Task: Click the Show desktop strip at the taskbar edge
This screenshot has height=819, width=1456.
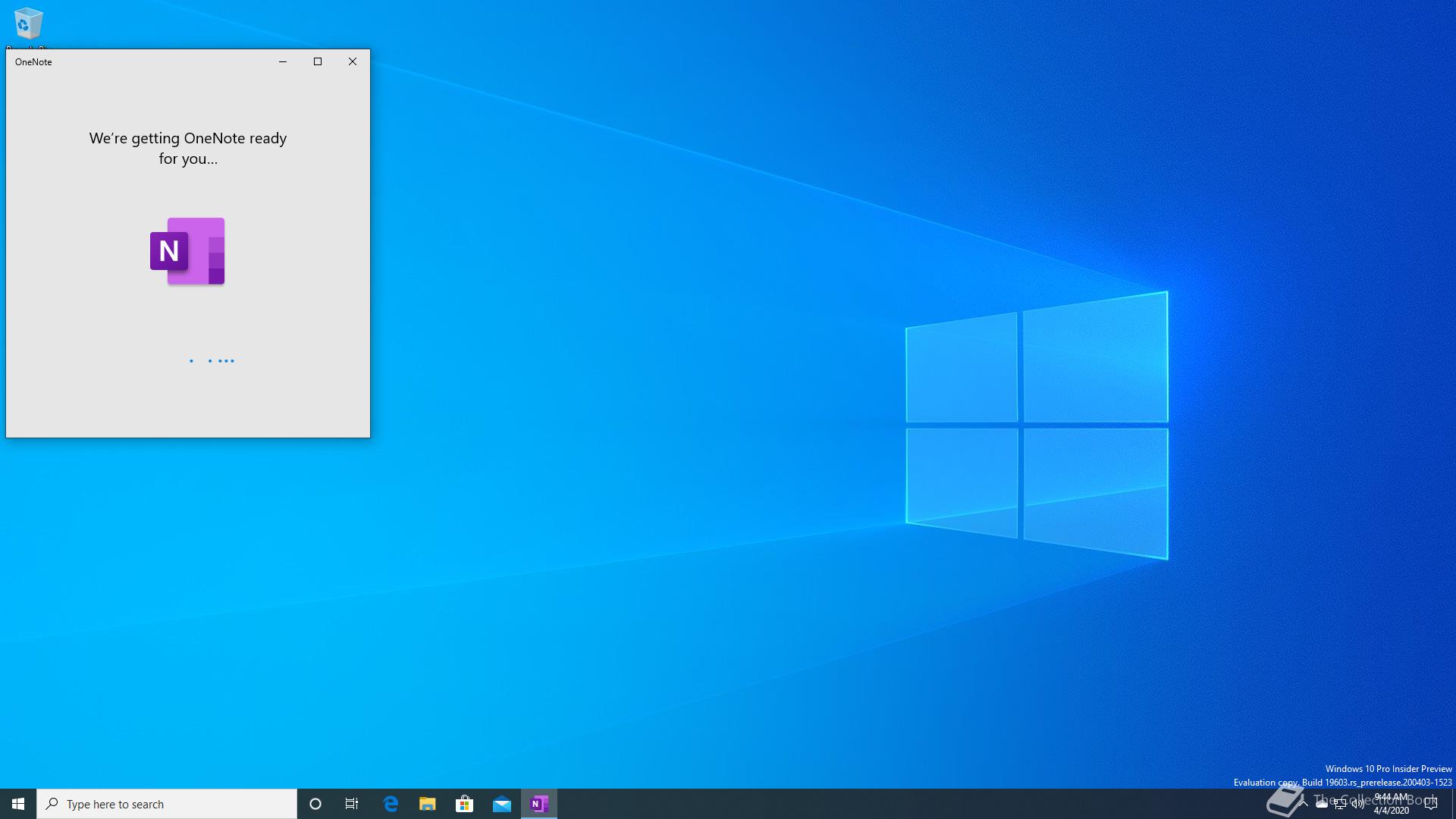Action: click(x=1453, y=804)
